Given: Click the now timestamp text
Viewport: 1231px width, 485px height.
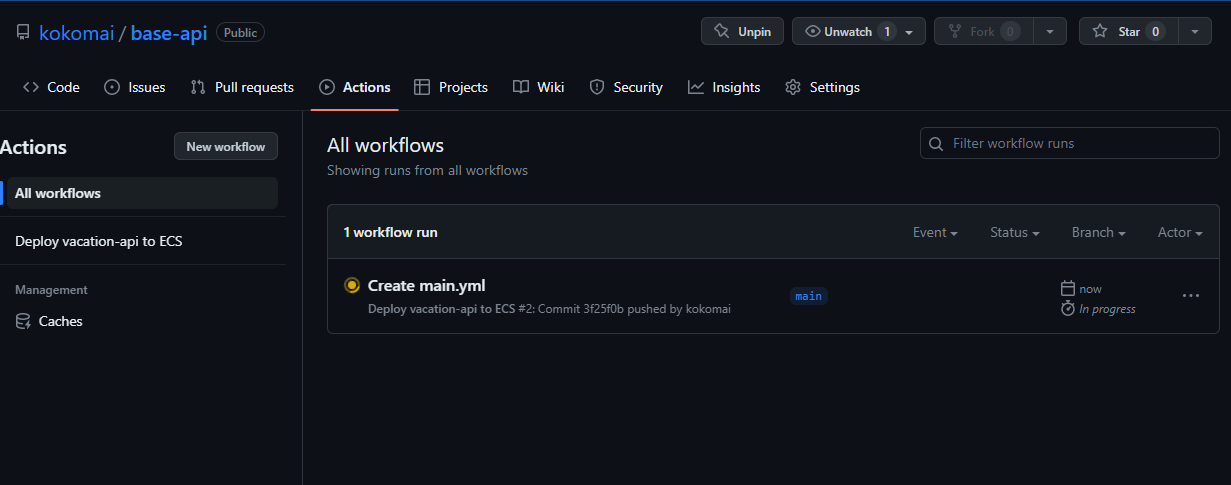Looking at the screenshot, I should tap(1090, 288).
